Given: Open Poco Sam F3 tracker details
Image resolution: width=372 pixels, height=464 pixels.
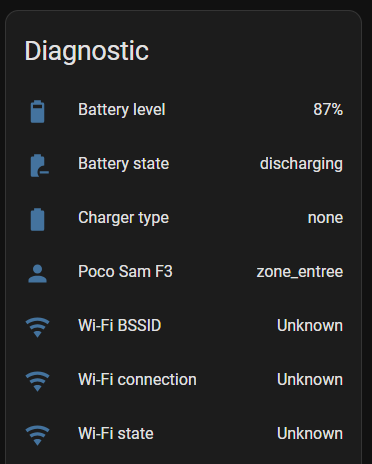Looking at the screenshot, I should pos(184,272).
